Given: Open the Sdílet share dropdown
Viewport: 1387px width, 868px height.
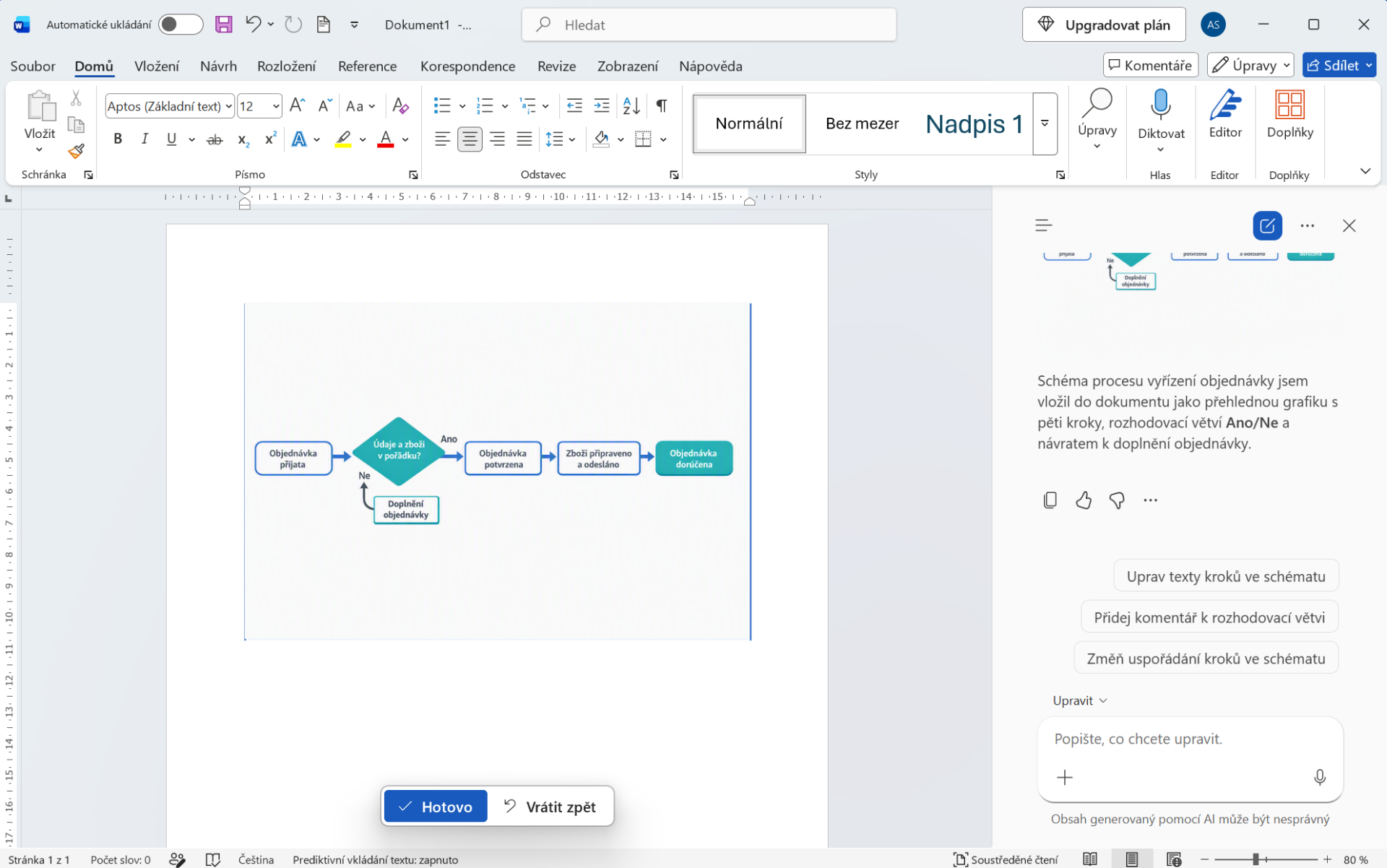Looking at the screenshot, I should [x=1368, y=65].
